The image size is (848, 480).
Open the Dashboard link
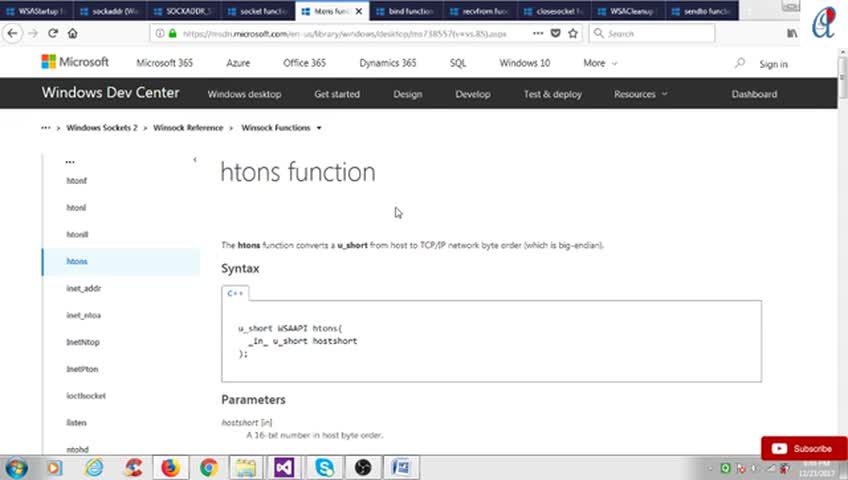coord(754,94)
